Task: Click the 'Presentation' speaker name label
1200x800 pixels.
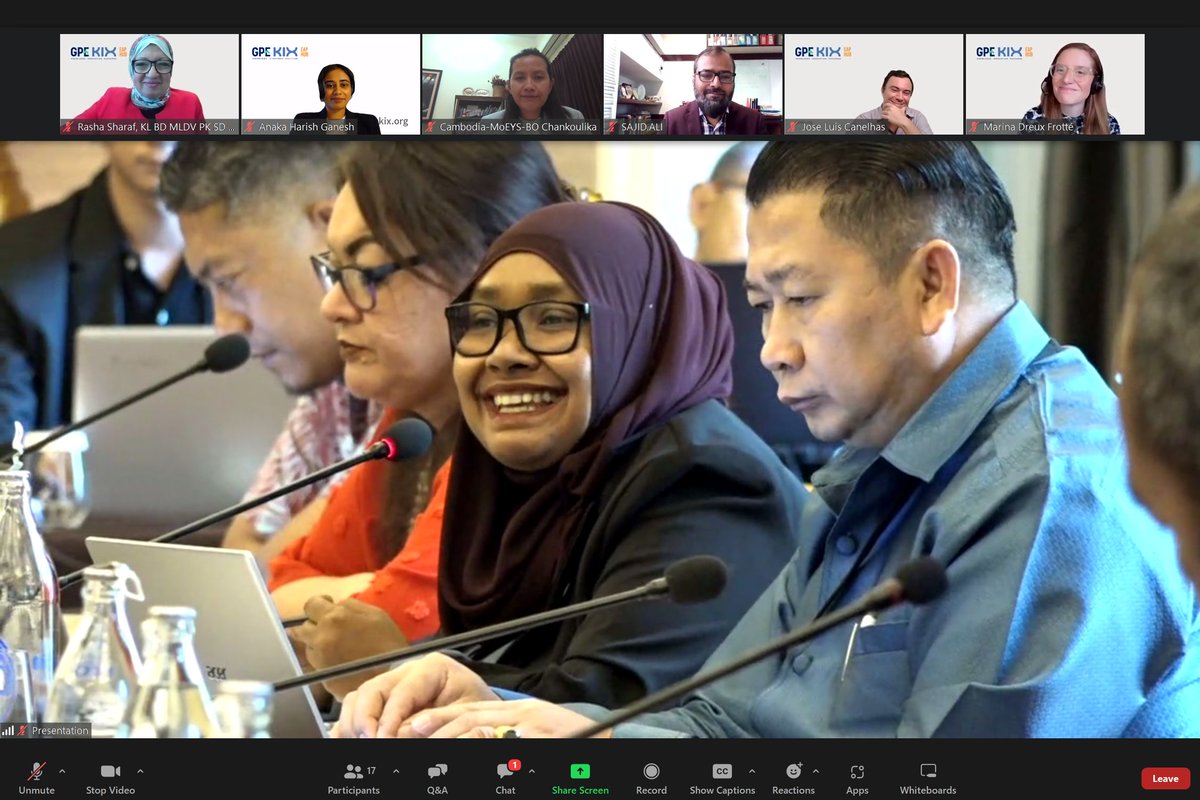Action: pos(60,731)
